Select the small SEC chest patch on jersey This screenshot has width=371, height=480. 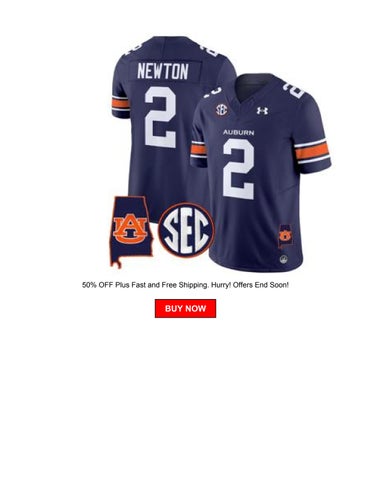[x=222, y=109]
